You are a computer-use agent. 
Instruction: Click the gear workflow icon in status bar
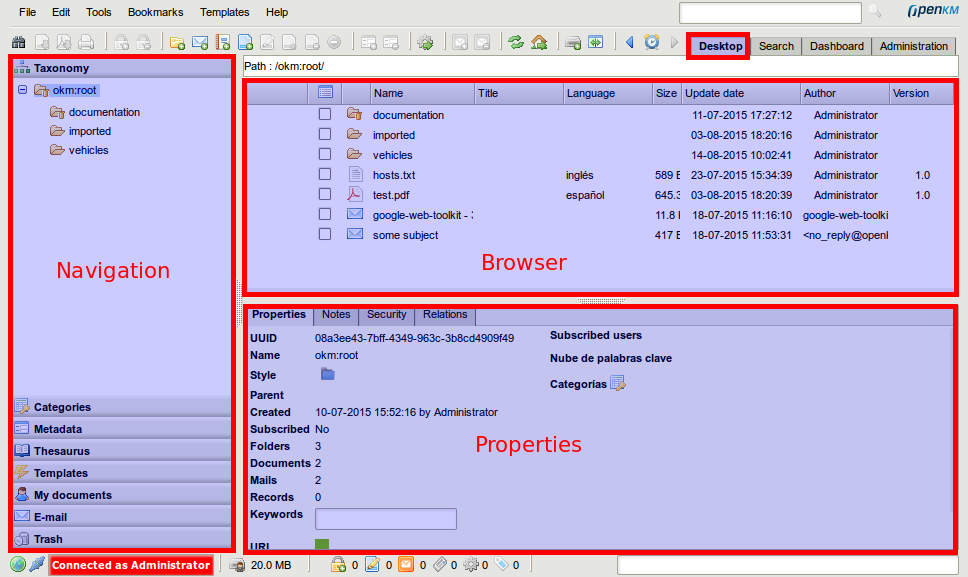pos(471,564)
